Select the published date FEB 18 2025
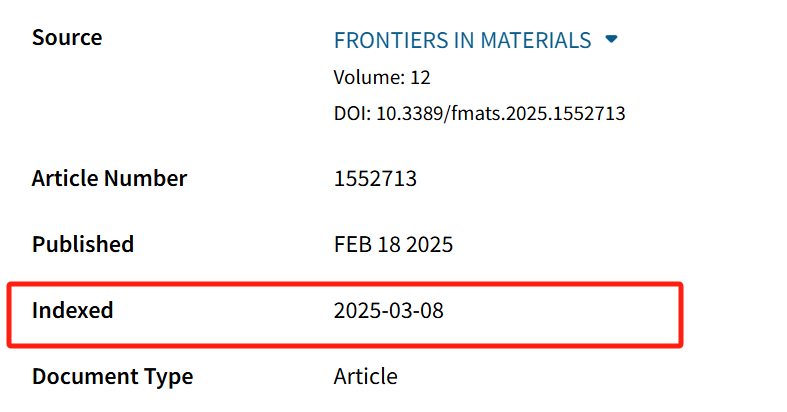This screenshot has height=412, width=787. tap(393, 244)
